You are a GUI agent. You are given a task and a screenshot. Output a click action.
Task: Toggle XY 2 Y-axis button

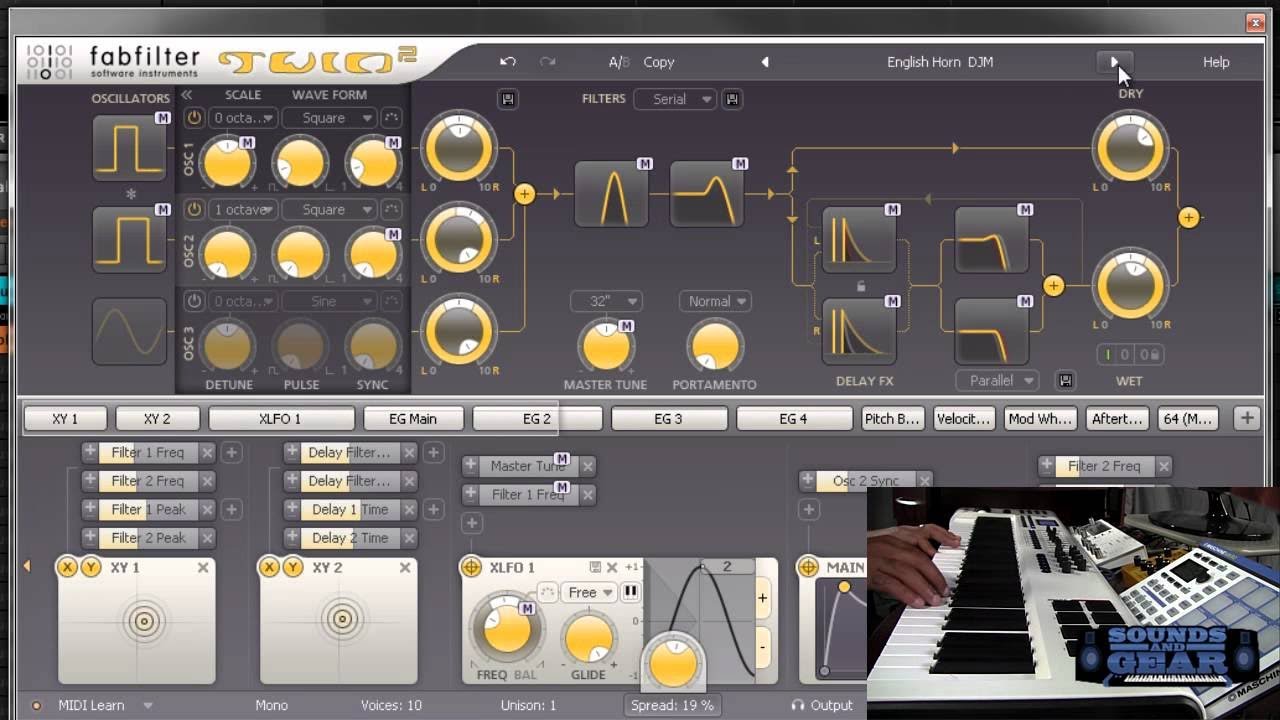click(293, 568)
